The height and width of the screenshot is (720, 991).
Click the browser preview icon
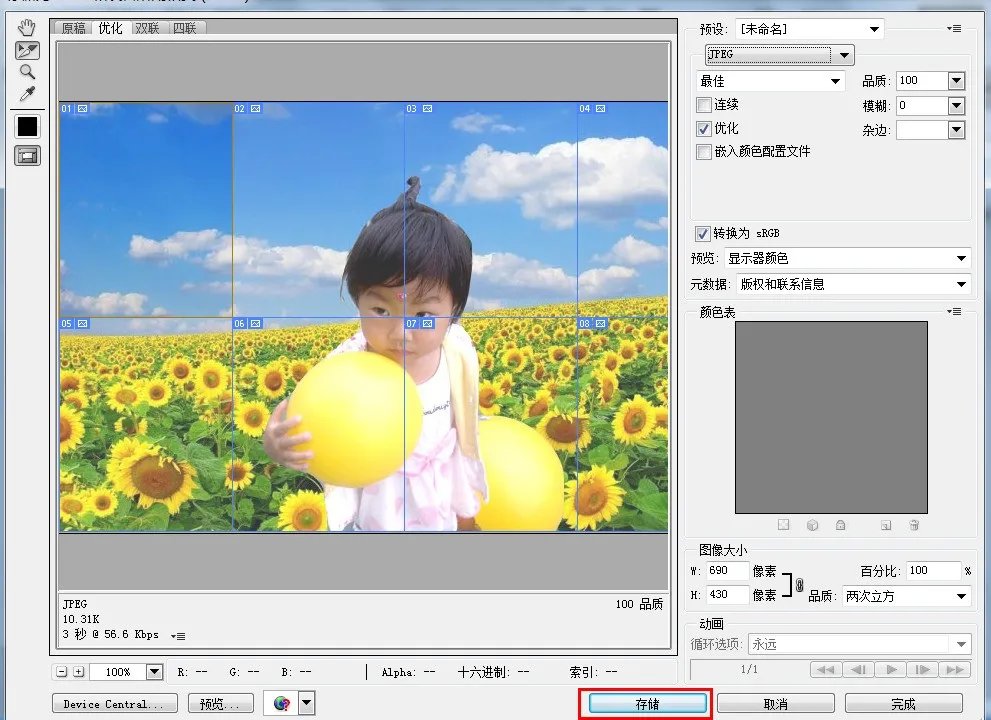tap(282, 704)
